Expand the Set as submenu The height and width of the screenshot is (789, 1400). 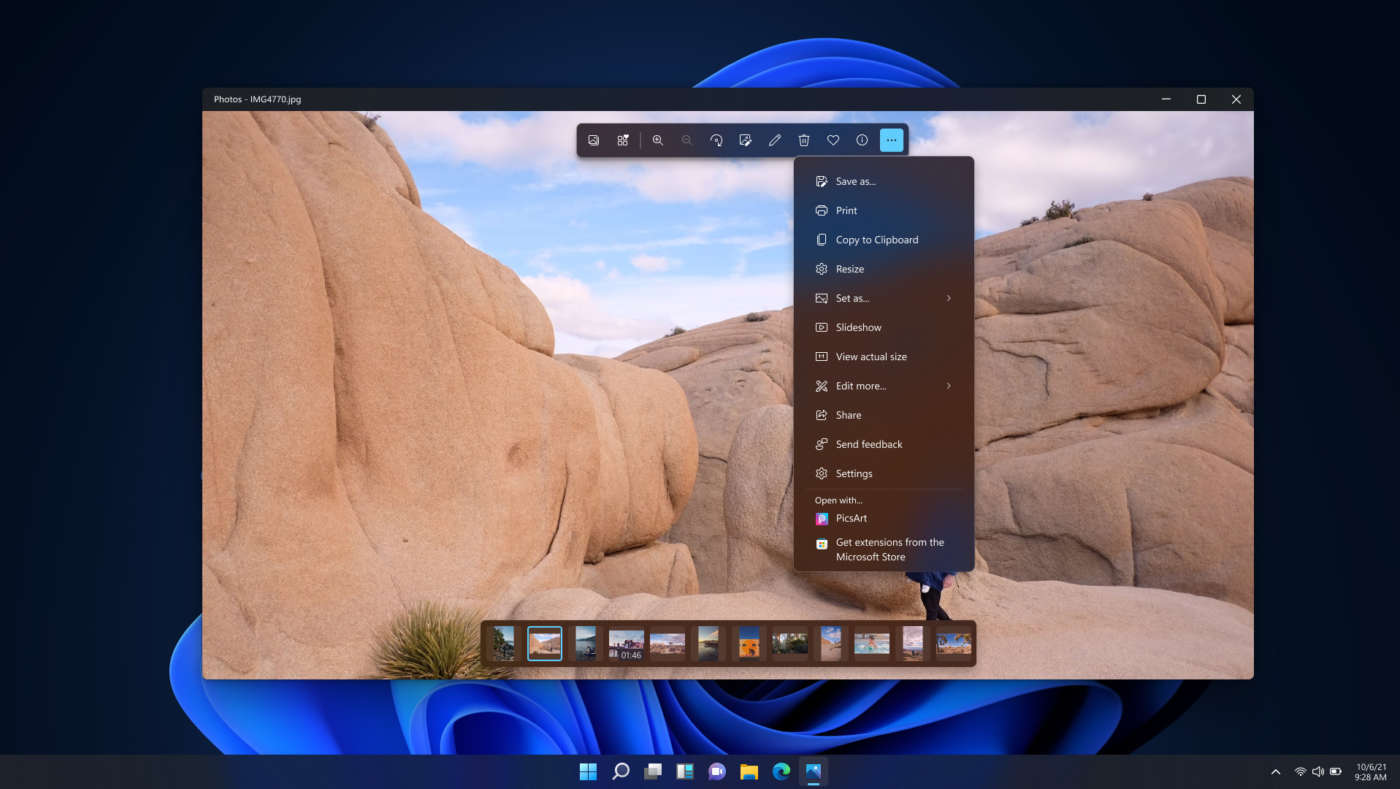pos(884,298)
